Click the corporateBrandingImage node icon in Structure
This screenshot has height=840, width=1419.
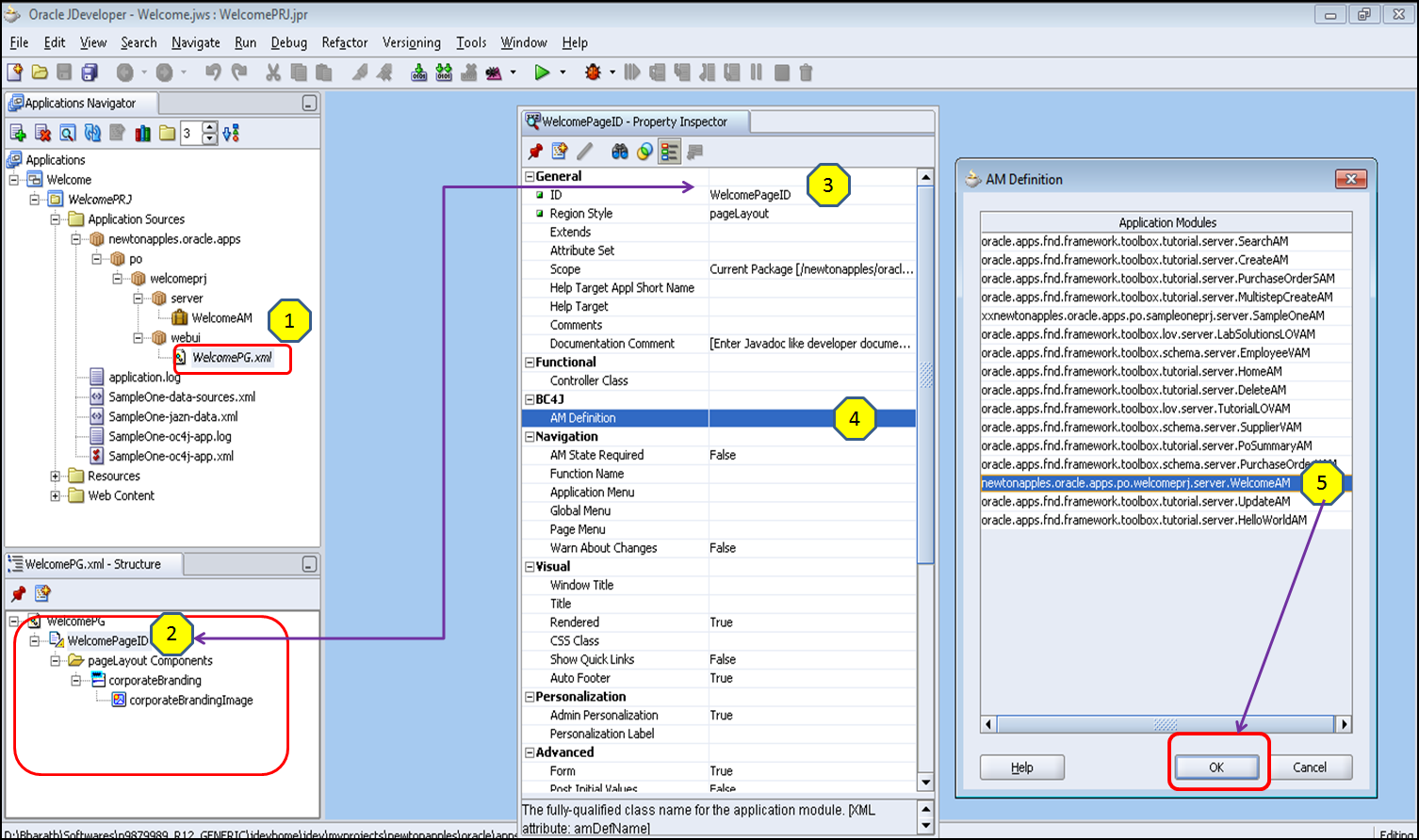pyautogui.click(x=119, y=700)
